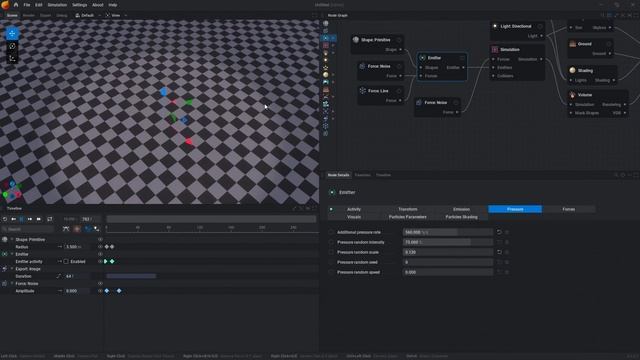Viewport: 640px width, 360px height.
Task: Toggle the Emitter activity Enabled checkbox
Action: tap(66, 262)
